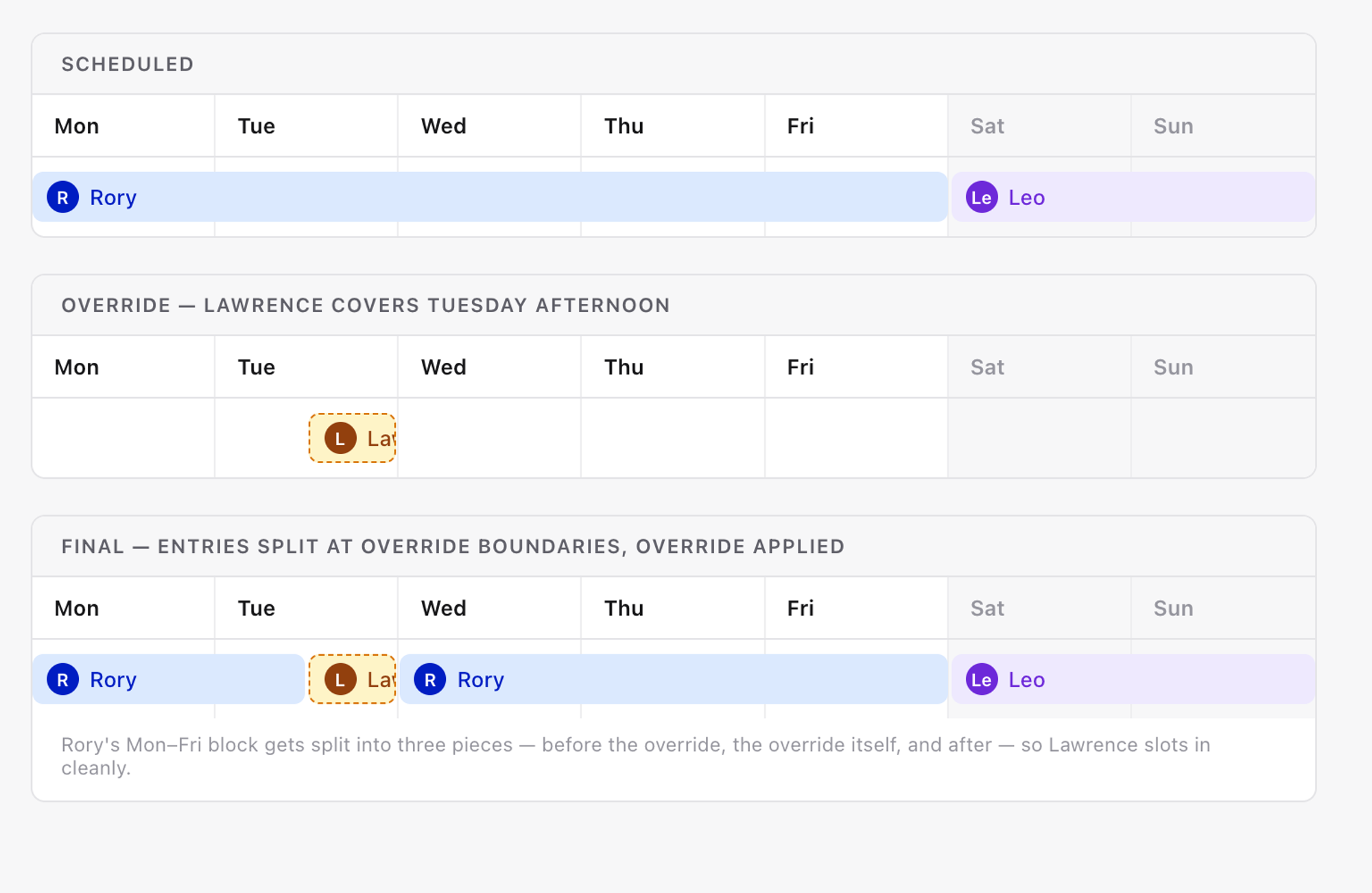Screen dimensions: 1372x893
Task: Select Rory's Wed–Fri shift bar in Final
Action: click(686, 680)
